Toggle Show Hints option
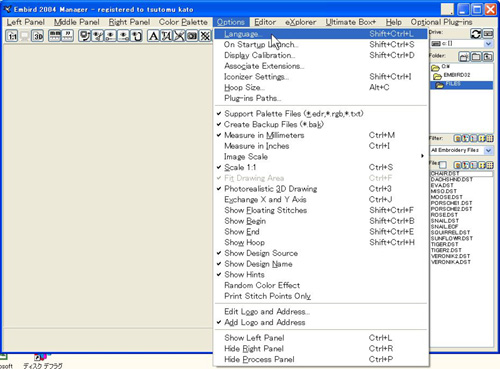This screenshot has width=500, height=369. [x=320, y=274]
